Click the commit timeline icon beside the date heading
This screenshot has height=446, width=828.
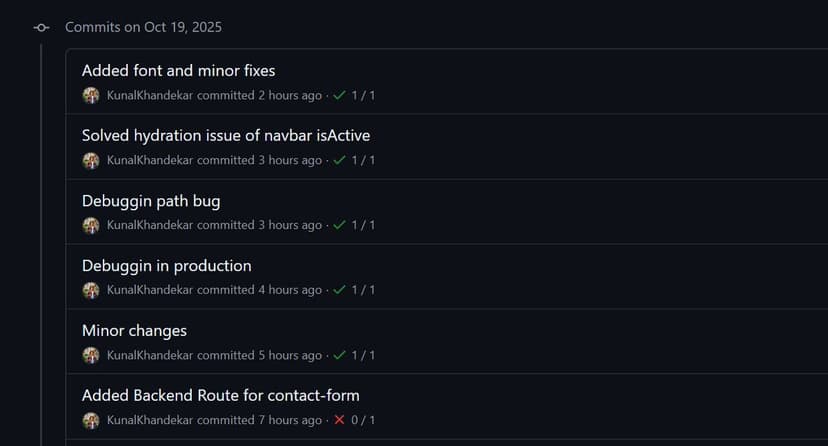pos(42,27)
